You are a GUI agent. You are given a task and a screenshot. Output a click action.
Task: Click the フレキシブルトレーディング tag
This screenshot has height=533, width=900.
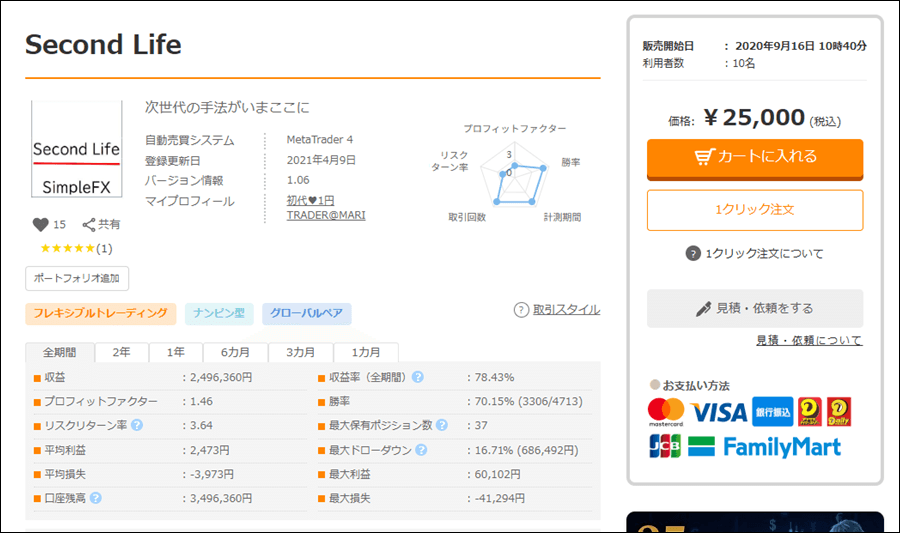click(101, 314)
